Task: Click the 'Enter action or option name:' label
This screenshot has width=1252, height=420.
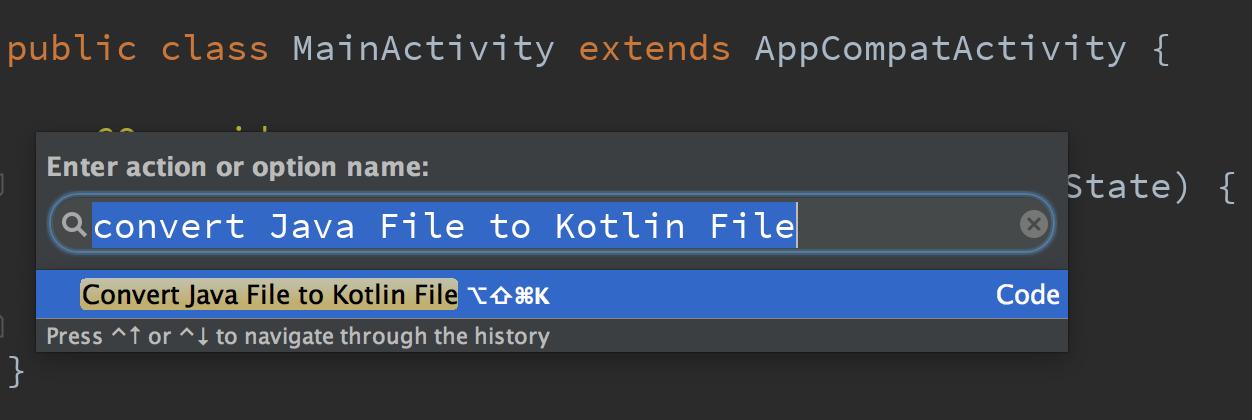Action: pyautogui.click(x=238, y=167)
